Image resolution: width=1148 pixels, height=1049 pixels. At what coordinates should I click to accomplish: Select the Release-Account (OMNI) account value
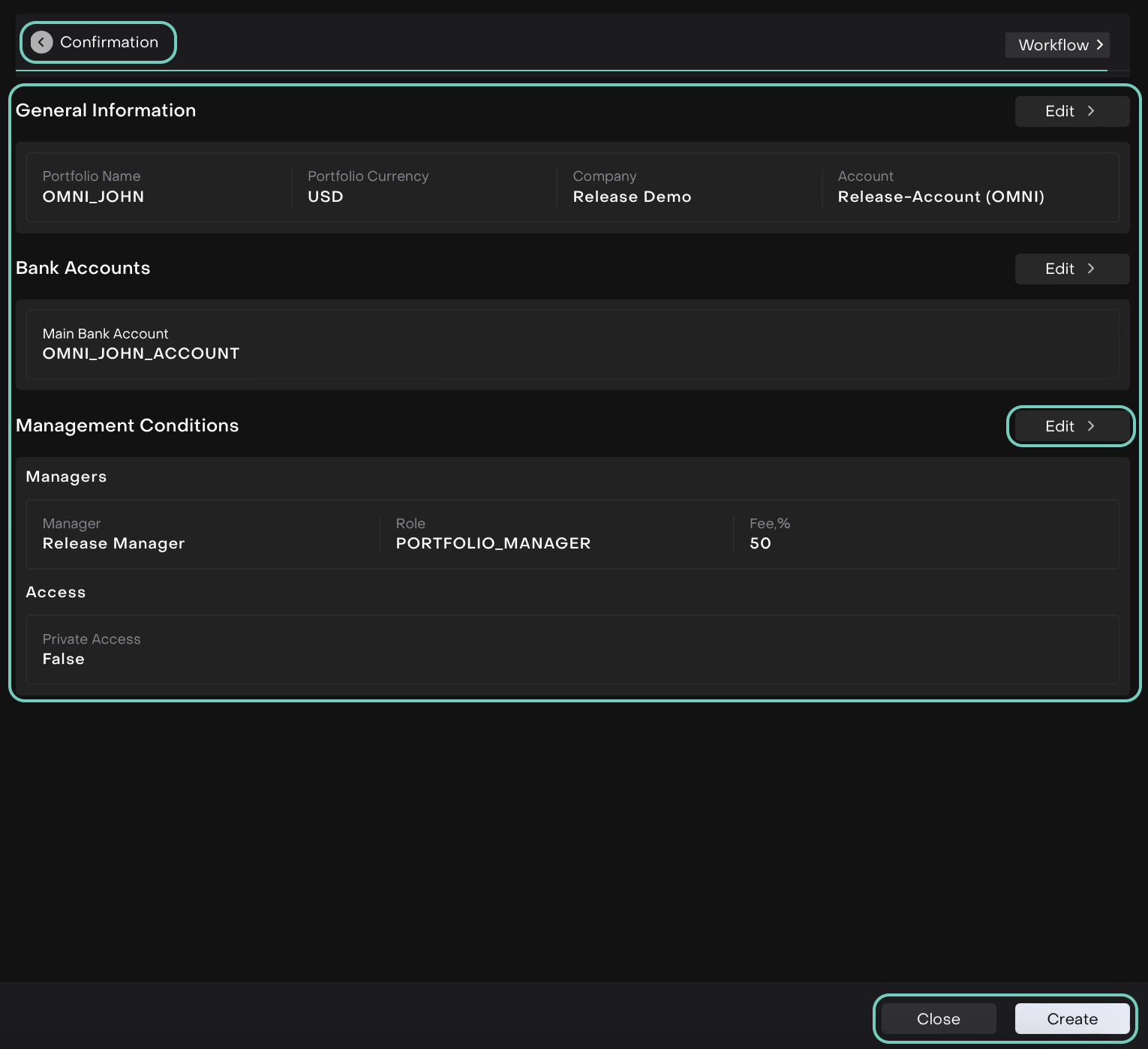tap(941, 197)
